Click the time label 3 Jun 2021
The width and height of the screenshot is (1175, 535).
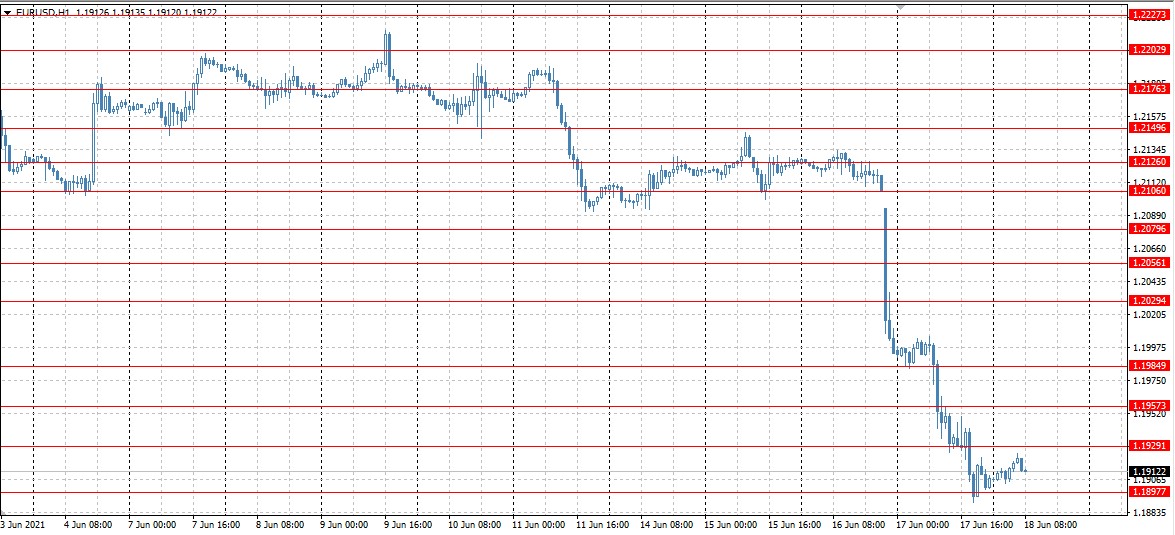point(22,525)
